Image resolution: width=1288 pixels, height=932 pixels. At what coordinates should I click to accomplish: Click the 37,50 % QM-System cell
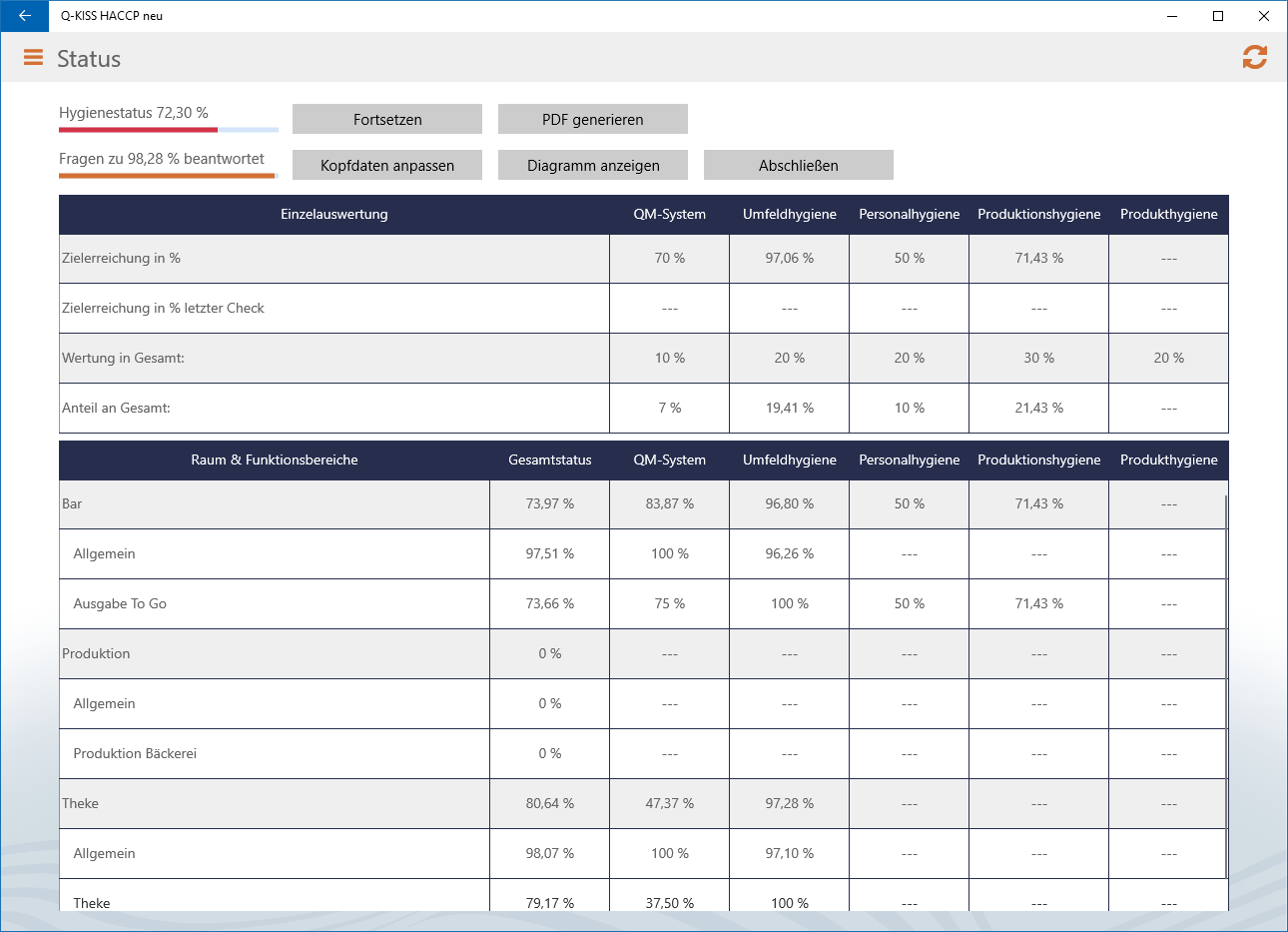[670, 897]
